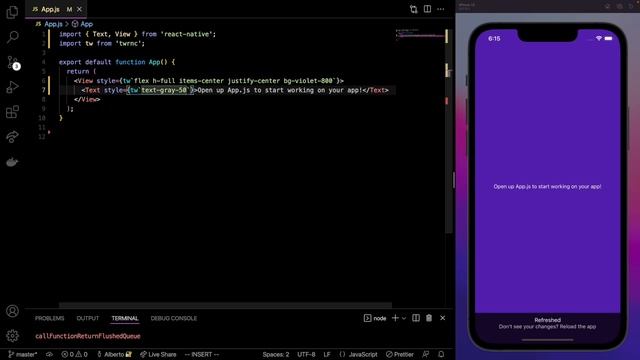Change LF end of line sequence
Image resolution: width=640 pixels, height=360 pixels.
pos(327,354)
